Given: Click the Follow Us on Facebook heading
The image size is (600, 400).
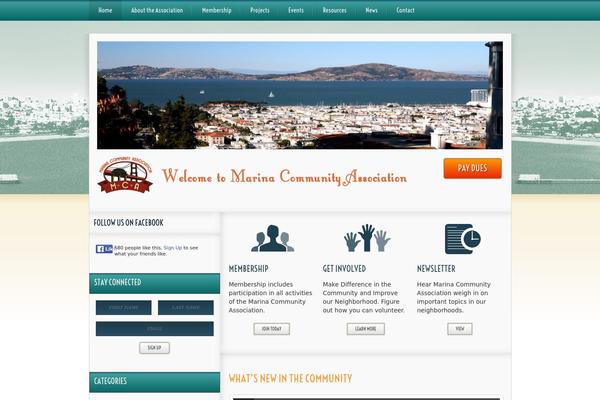Looking at the screenshot, I should tap(129, 222).
